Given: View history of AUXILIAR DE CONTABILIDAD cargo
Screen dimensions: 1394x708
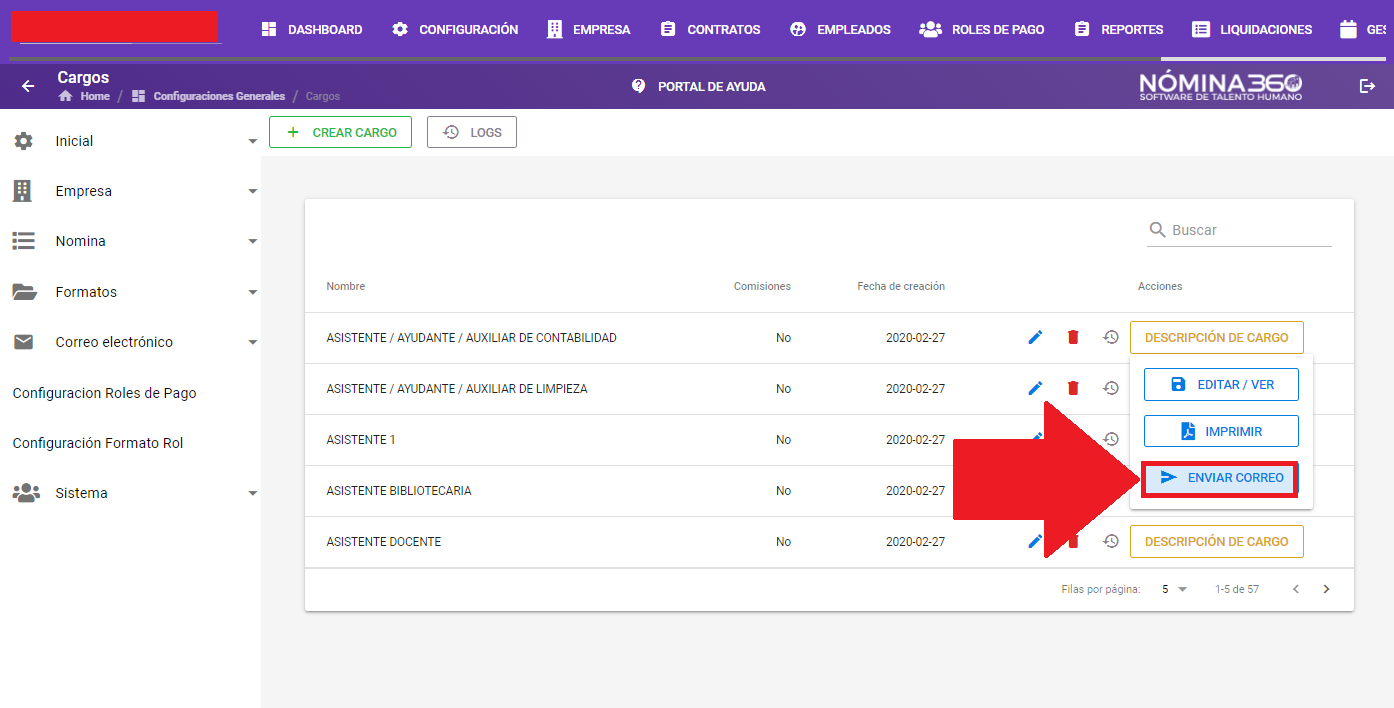Looking at the screenshot, I should [x=1110, y=338].
